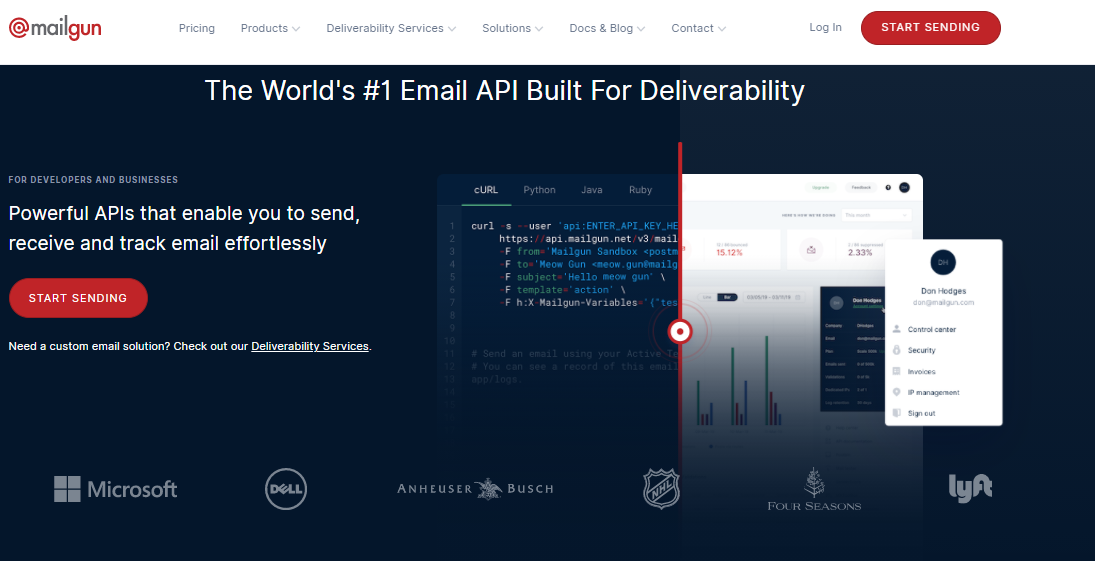Click the Feedback button in dashboard
Screen dimensions: 1095x561
(861, 187)
